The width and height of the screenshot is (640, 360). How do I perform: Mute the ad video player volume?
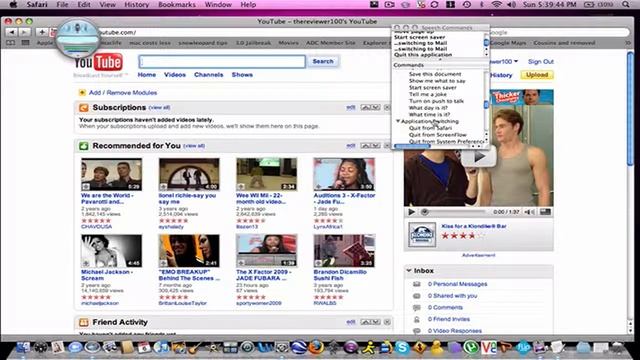click(x=529, y=212)
